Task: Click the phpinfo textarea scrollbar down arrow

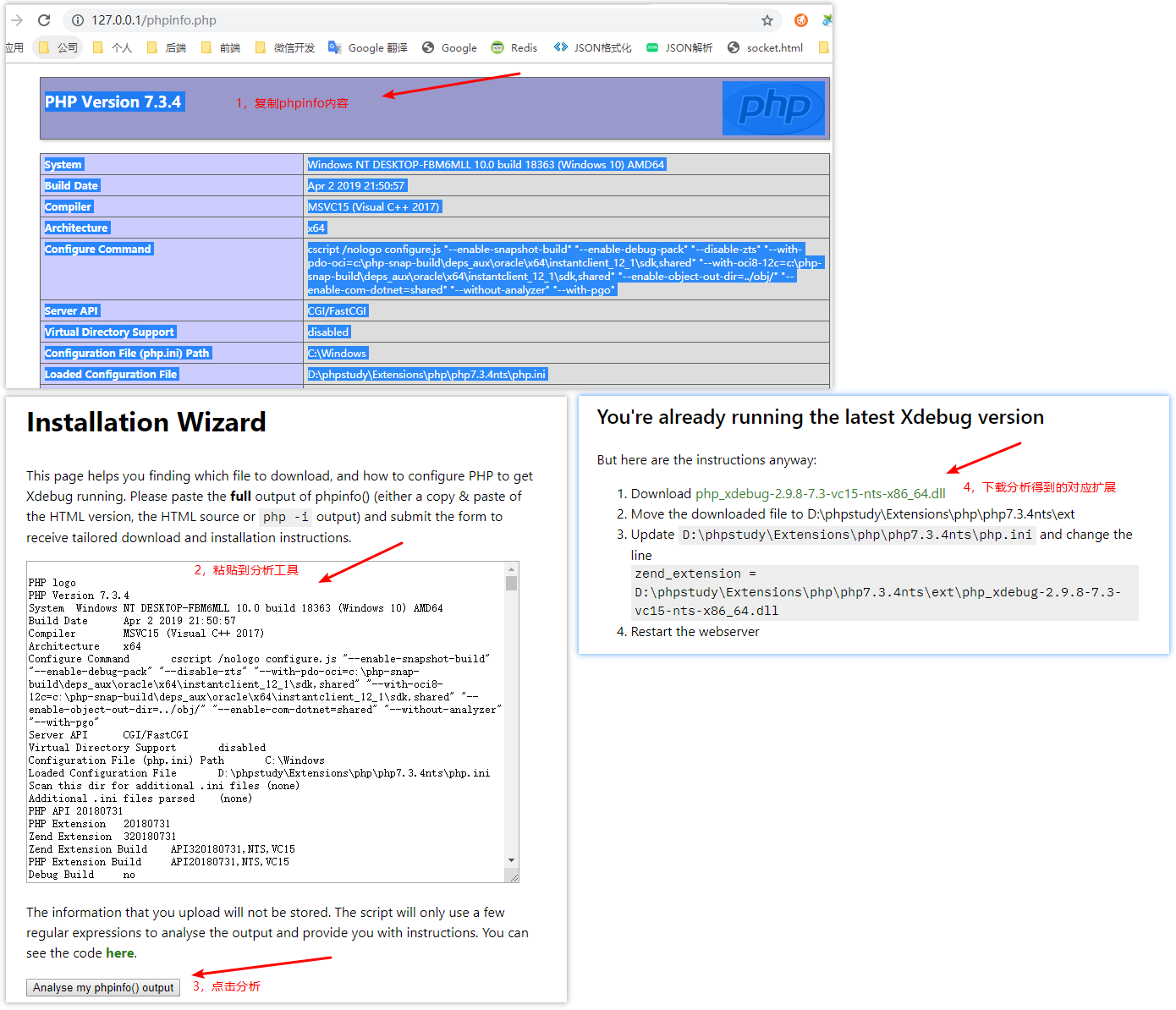Action: click(511, 860)
